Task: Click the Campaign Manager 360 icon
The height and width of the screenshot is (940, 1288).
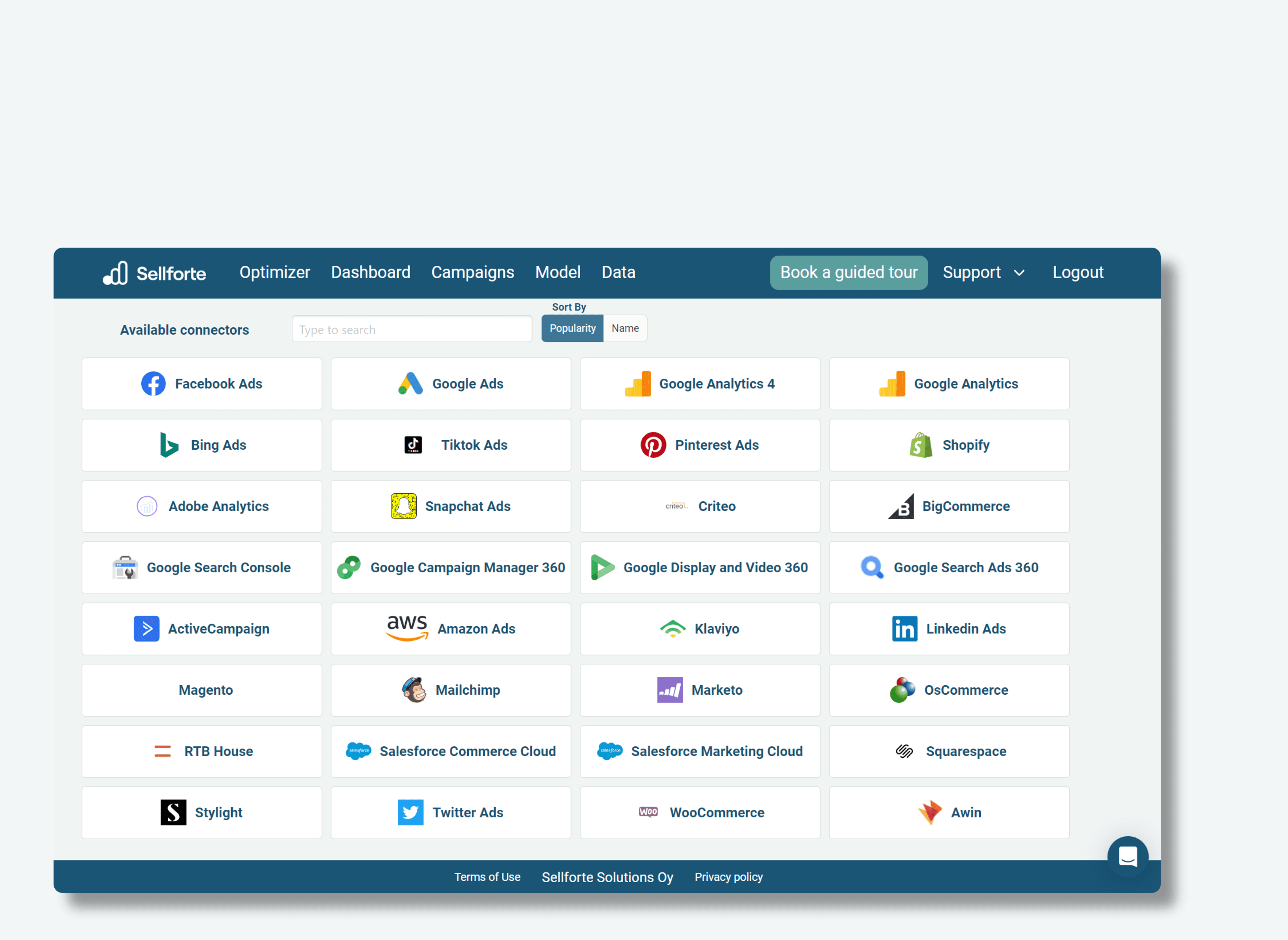Action: pos(349,567)
